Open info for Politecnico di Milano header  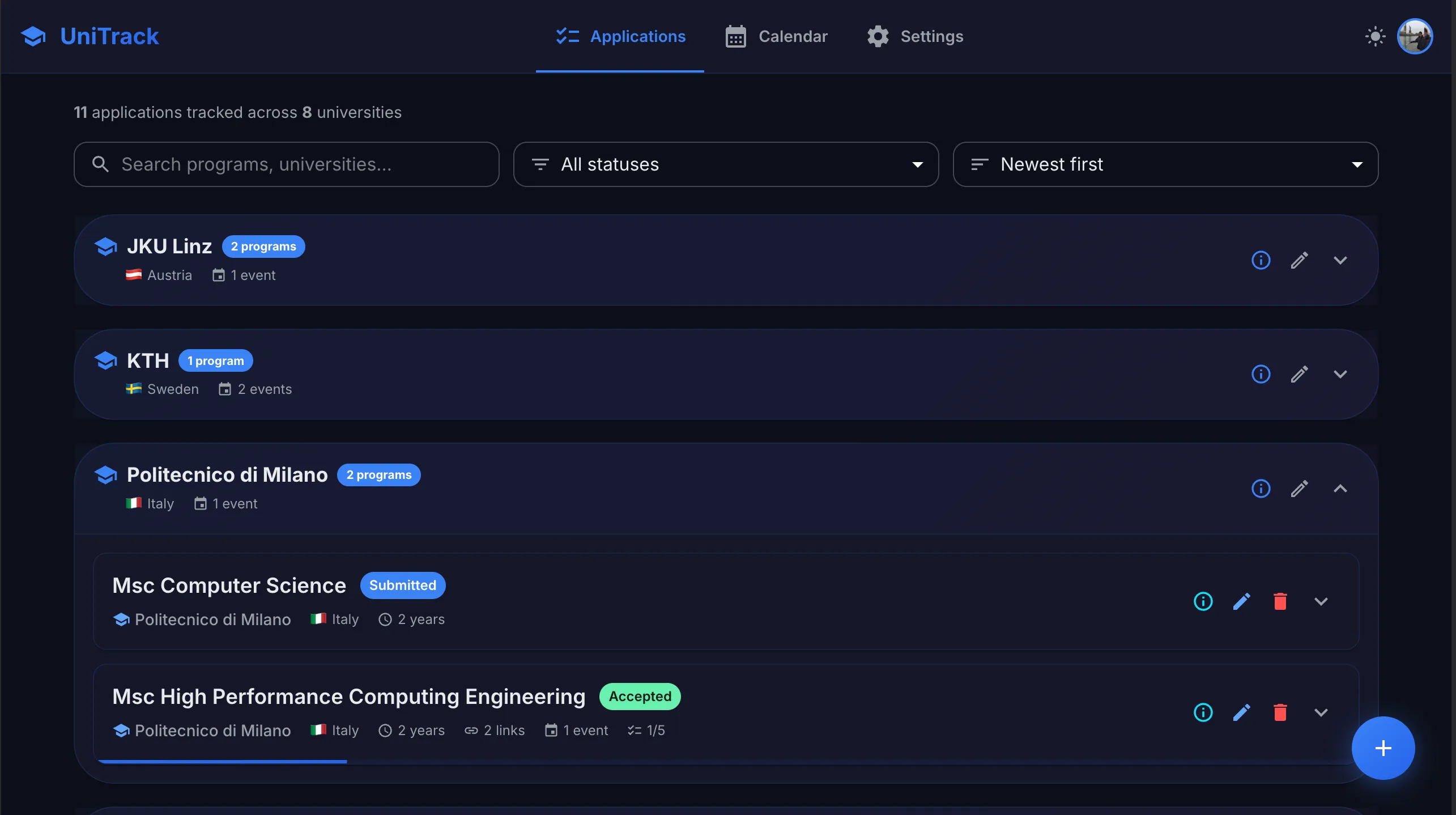click(1261, 489)
